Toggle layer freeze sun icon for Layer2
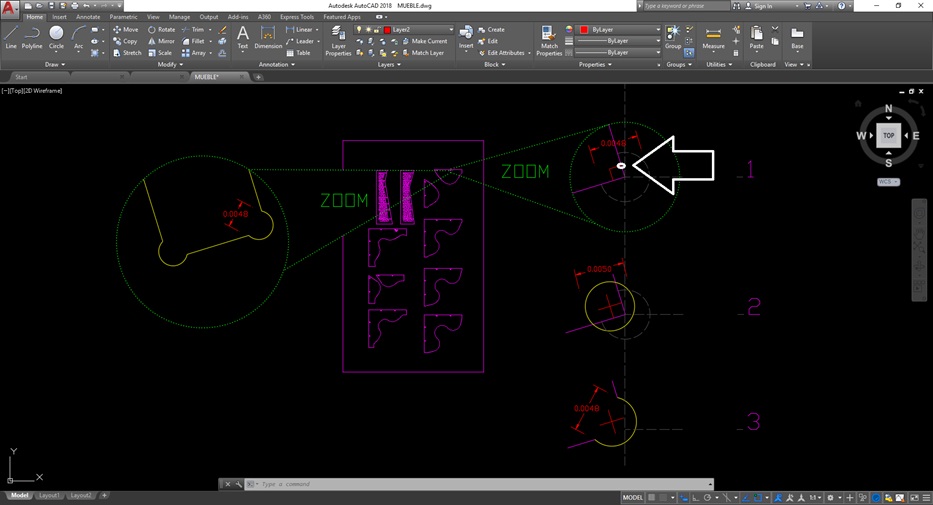This screenshot has height=505, width=933. pyautogui.click(x=368, y=29)
